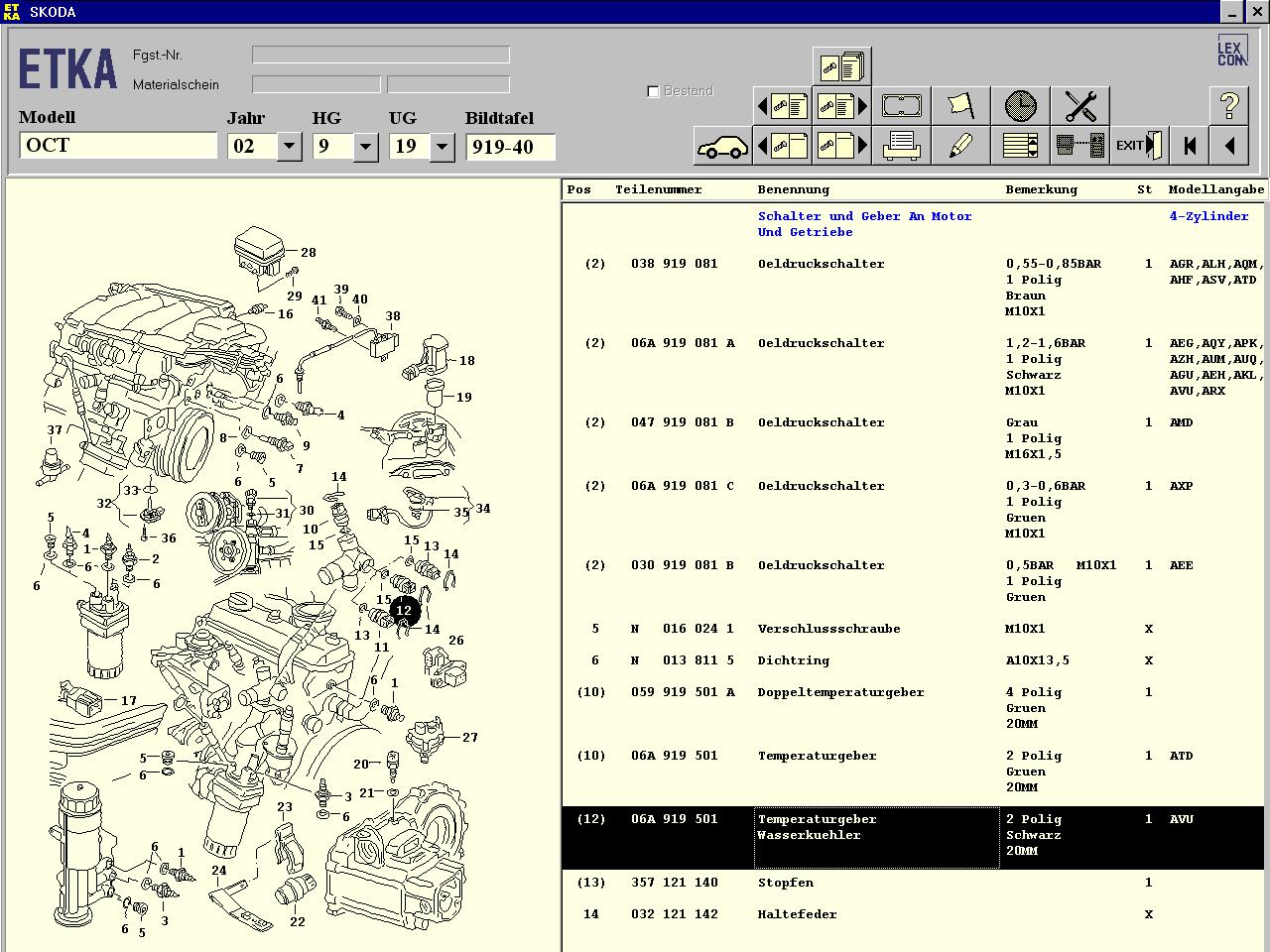This screenshot has height=952, width=1270.
Task: Click the flag icon in toolbar
Action: point(960,106)
